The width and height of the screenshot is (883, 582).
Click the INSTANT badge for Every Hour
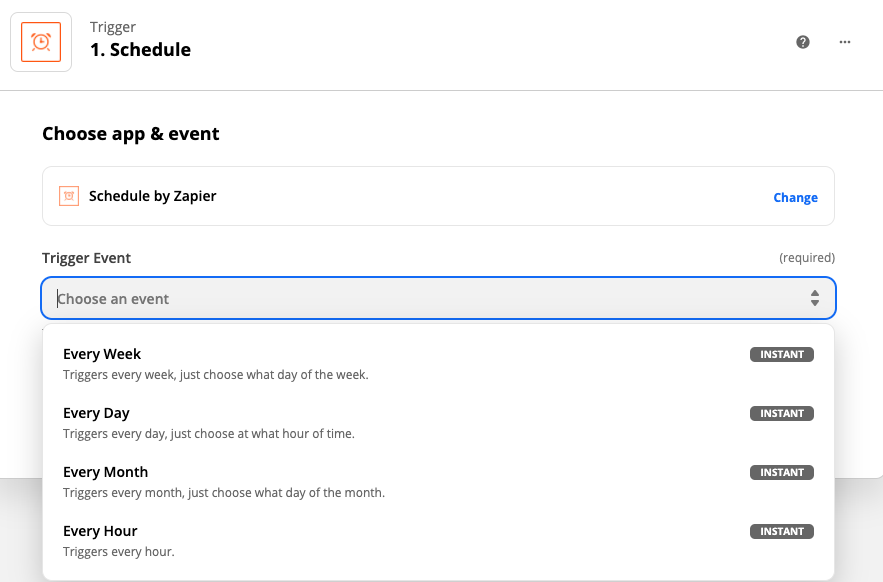pyautogui.click(x=782, y=531)
